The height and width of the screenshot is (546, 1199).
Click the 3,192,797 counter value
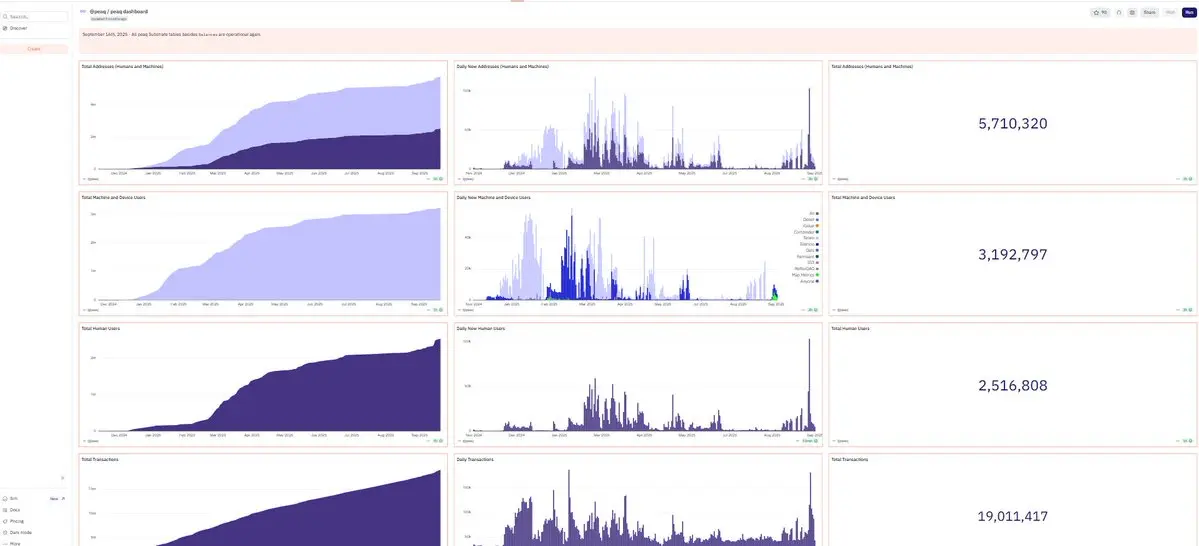pos(1012,255)
